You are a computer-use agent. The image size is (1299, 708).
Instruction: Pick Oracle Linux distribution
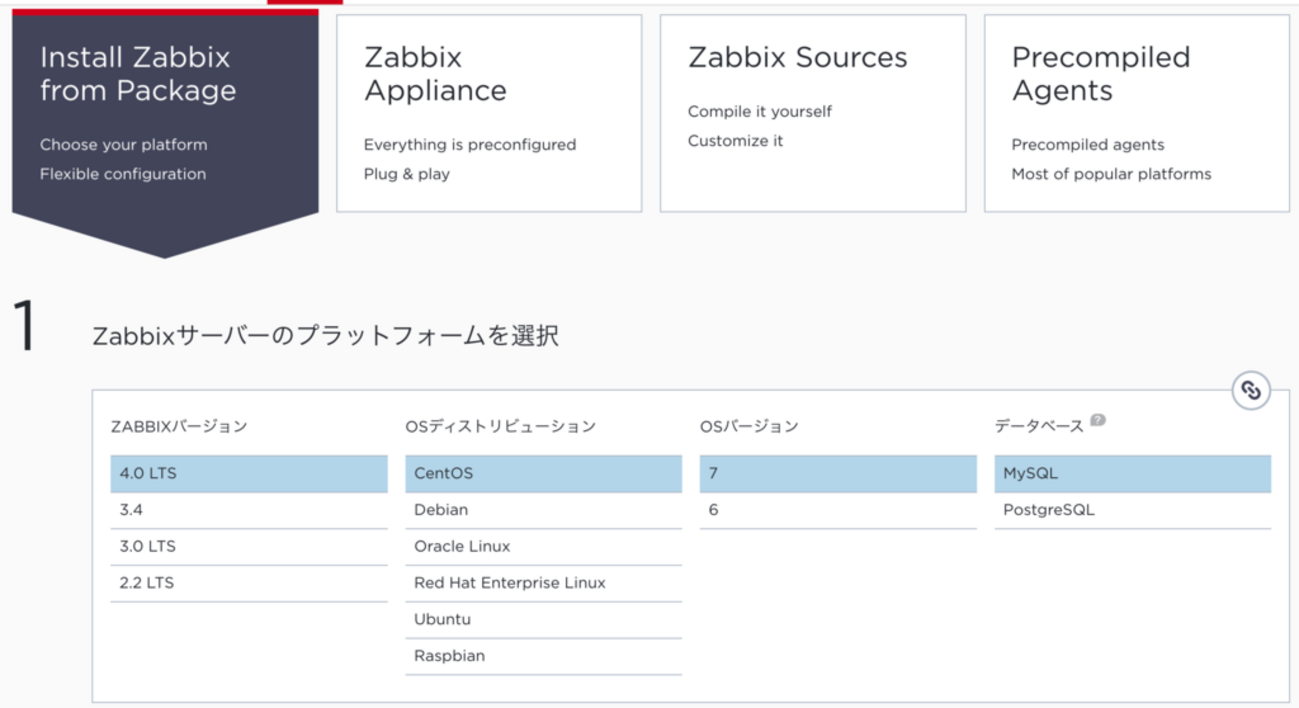(543, 547)
